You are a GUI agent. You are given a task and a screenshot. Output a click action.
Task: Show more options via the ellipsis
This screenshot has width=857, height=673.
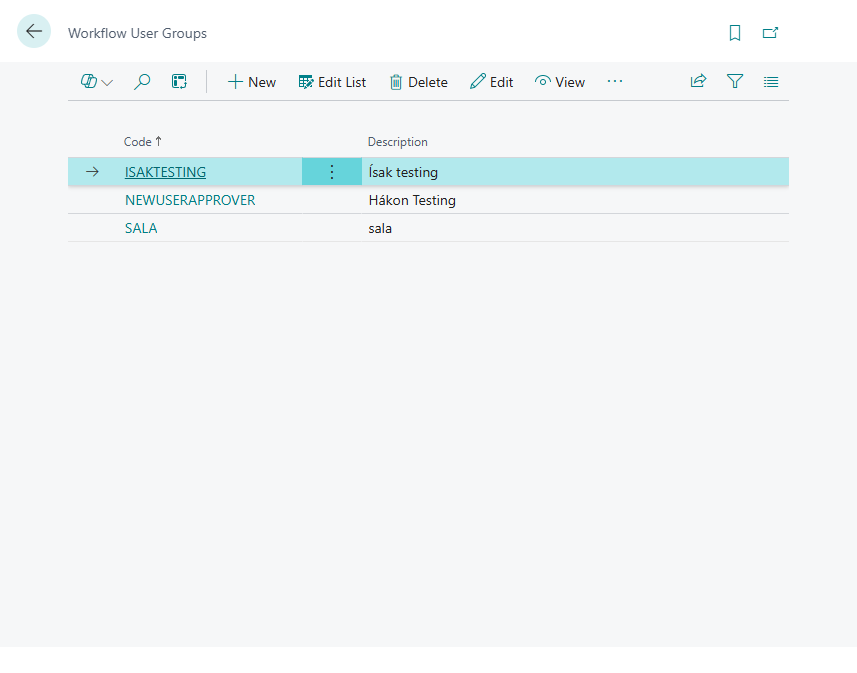[x=615, y=81]
